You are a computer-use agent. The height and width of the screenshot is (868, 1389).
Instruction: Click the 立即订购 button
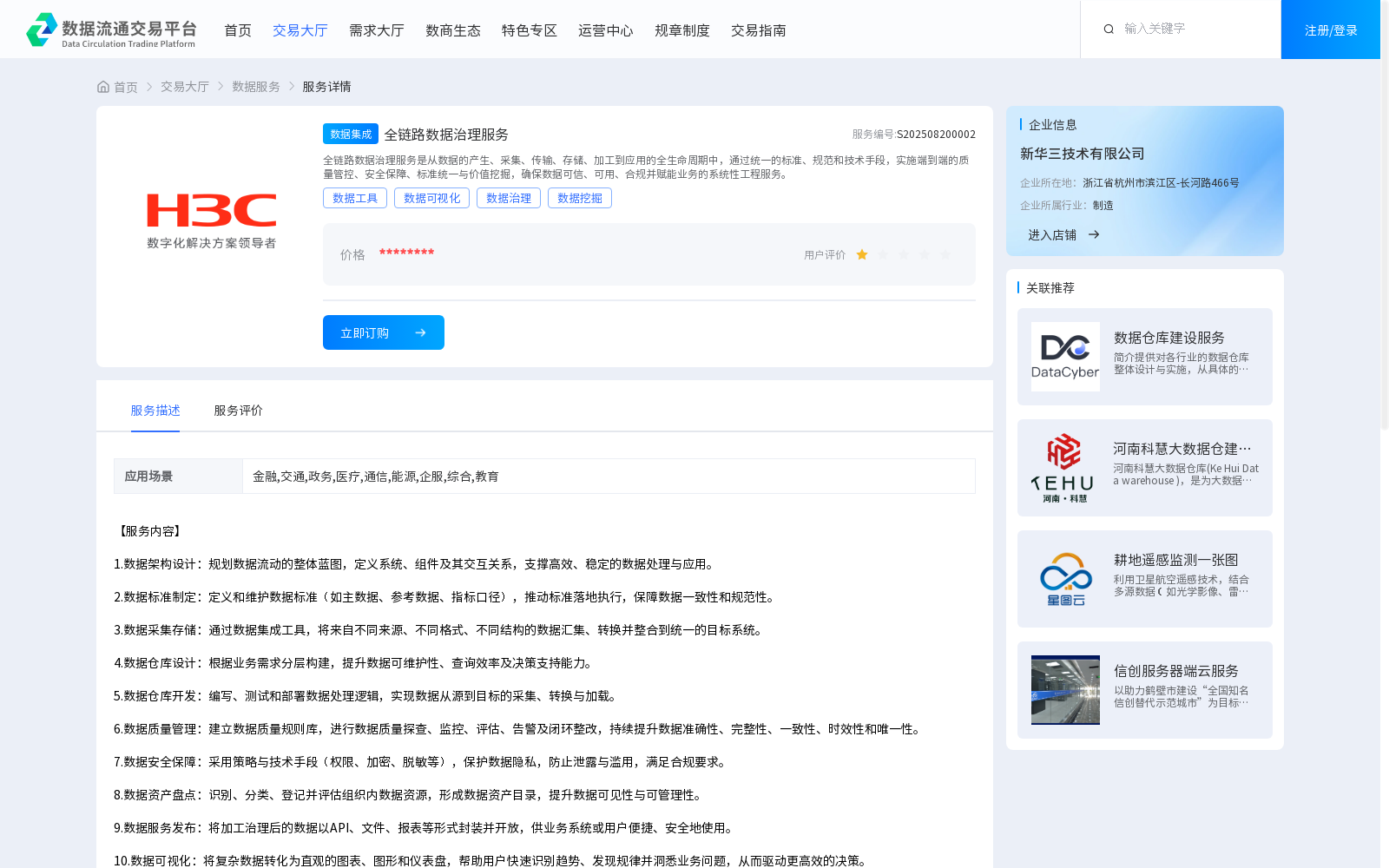tap(384, 332)
